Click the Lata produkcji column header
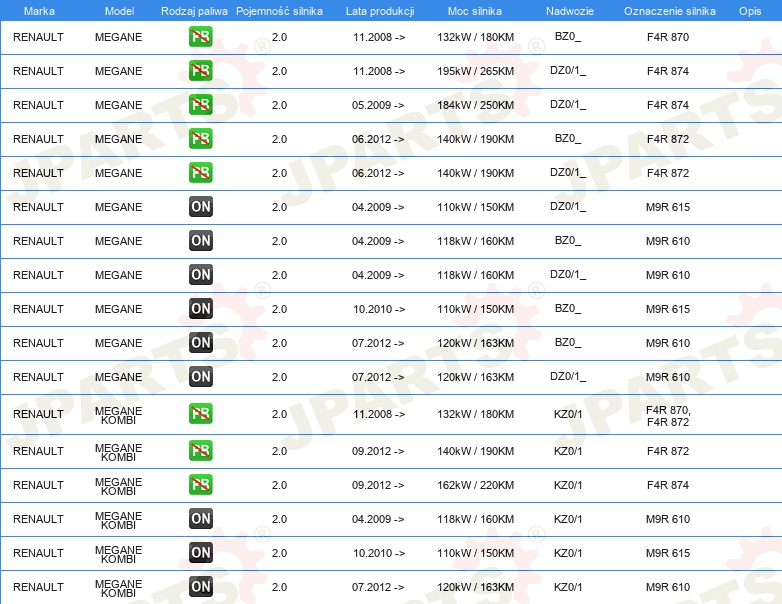This screenshot has width=782, height=604. point(380,11)
